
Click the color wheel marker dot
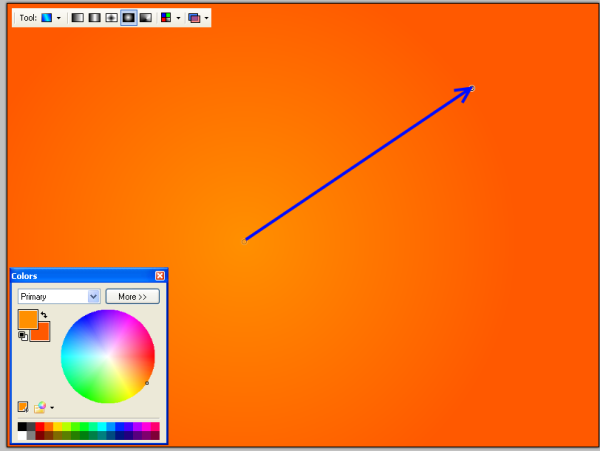coord(147,383)
